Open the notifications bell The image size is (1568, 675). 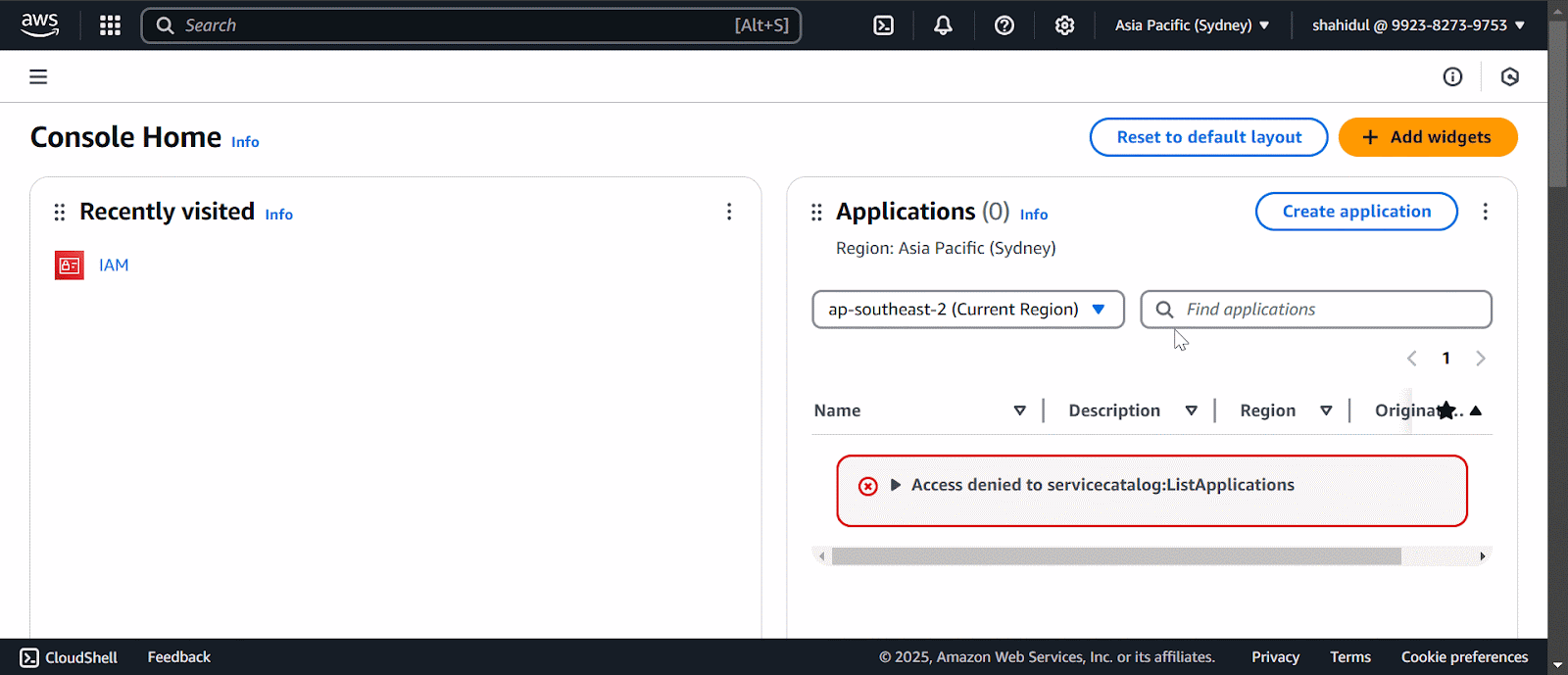(943, 25)
